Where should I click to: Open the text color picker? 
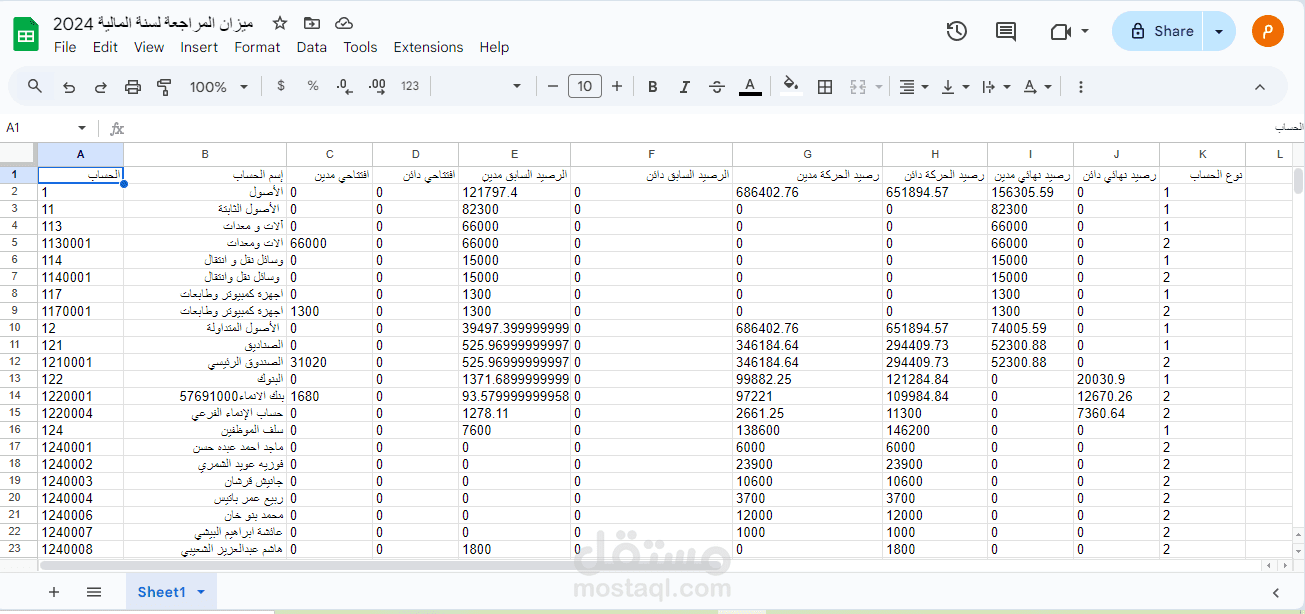[x=750, y=87]
